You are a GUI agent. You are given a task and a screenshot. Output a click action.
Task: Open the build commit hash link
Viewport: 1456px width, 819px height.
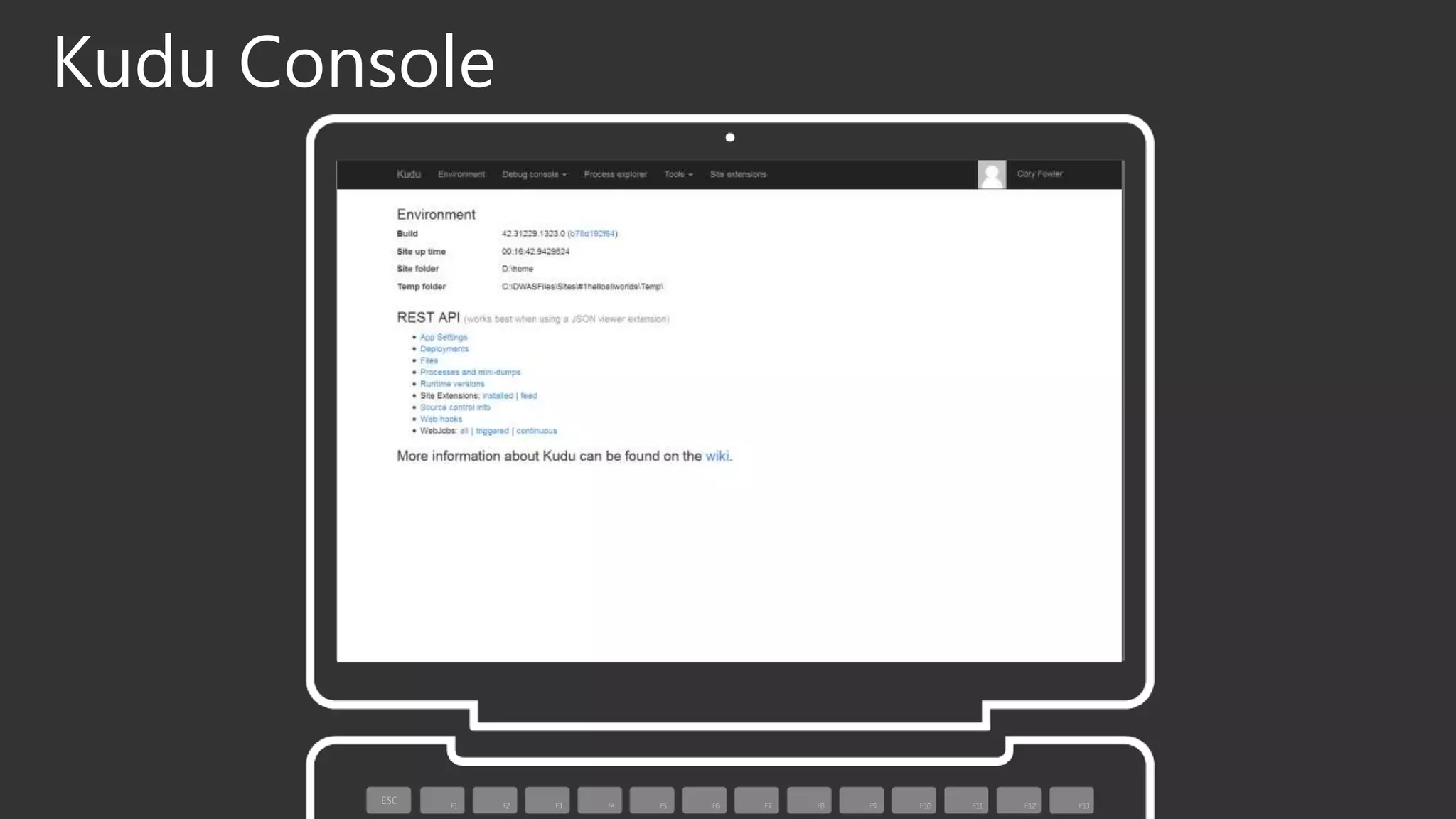tap(592, 234)
